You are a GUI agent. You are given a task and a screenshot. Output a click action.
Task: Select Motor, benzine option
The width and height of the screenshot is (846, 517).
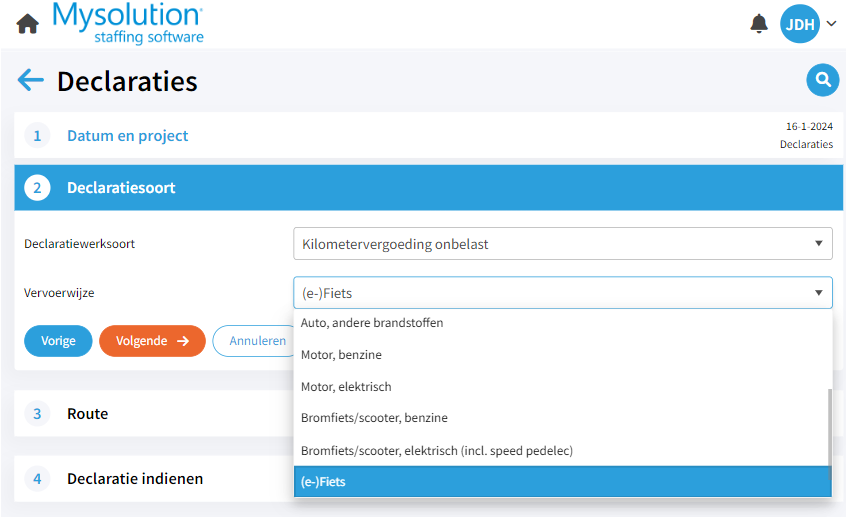tap(341, 355)
